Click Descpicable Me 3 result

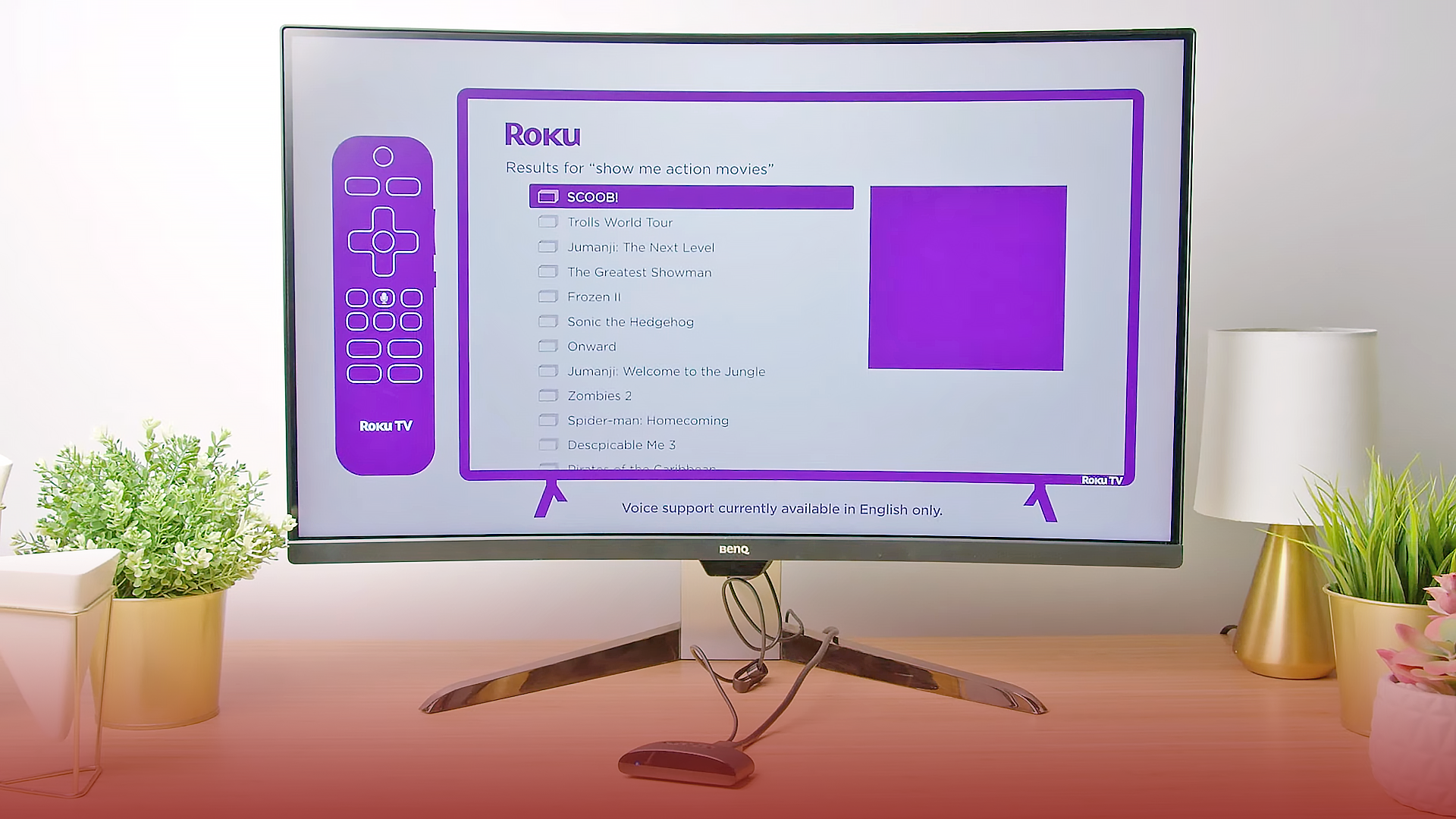(x=621, y=444)
